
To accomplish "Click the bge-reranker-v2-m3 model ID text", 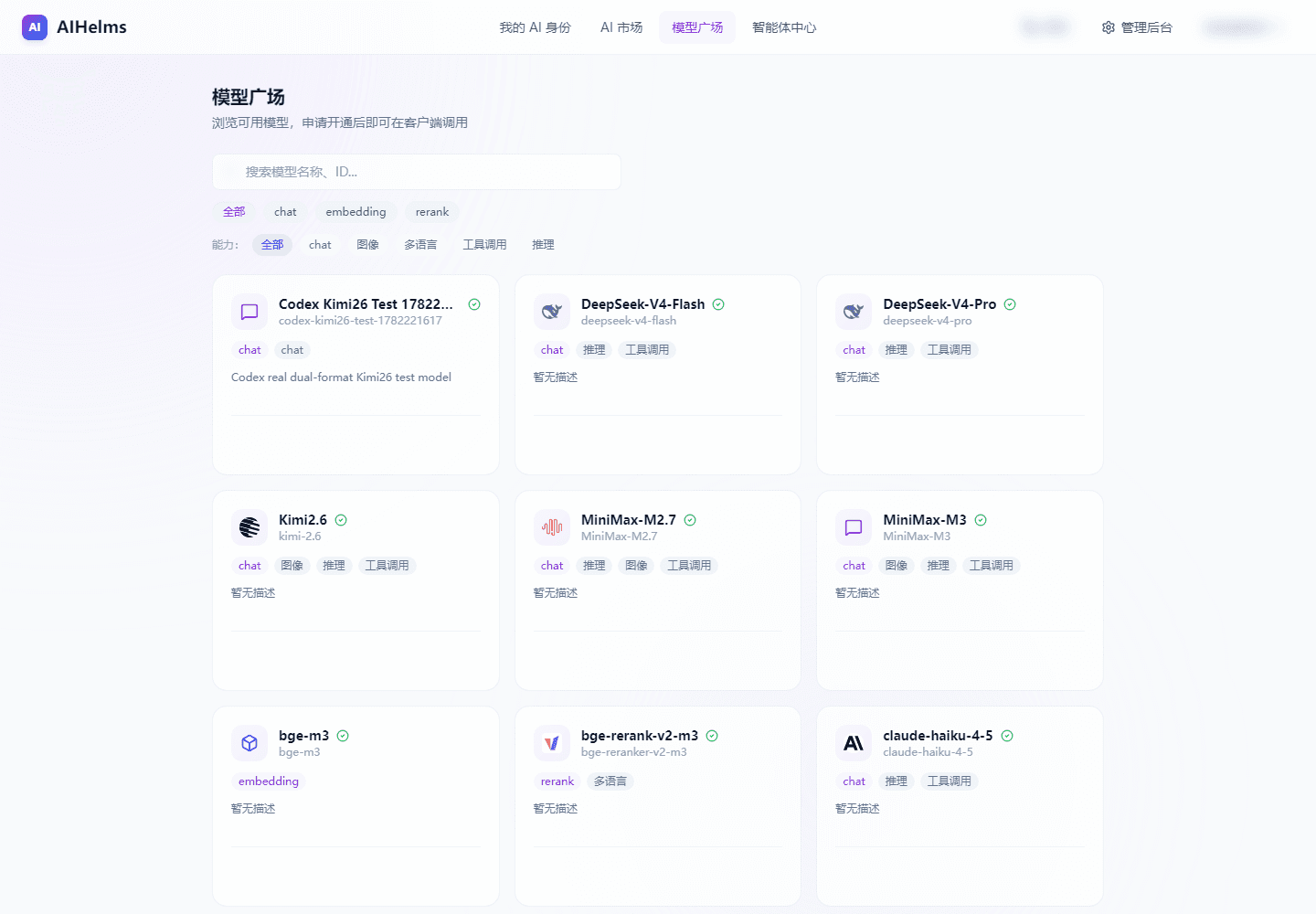I will pyautogui.click(x=634, y=752).
